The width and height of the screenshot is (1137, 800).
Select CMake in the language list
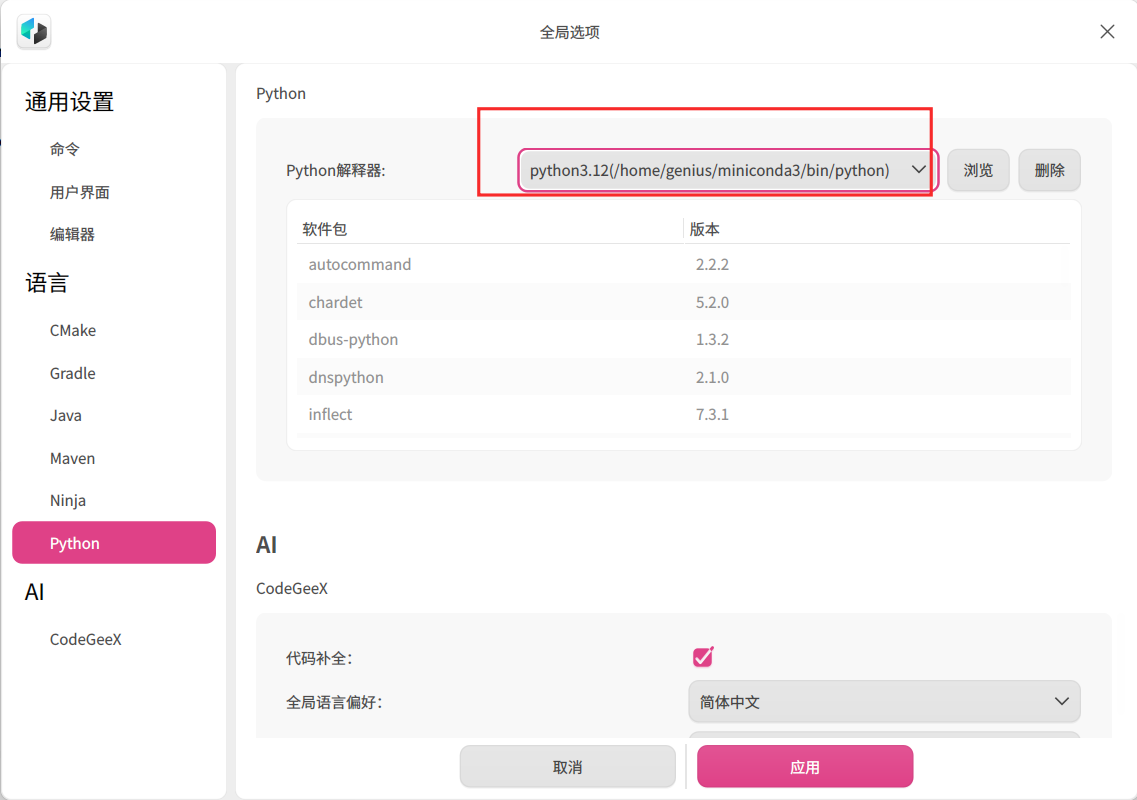pyautogui.click(x=73, y=330)
